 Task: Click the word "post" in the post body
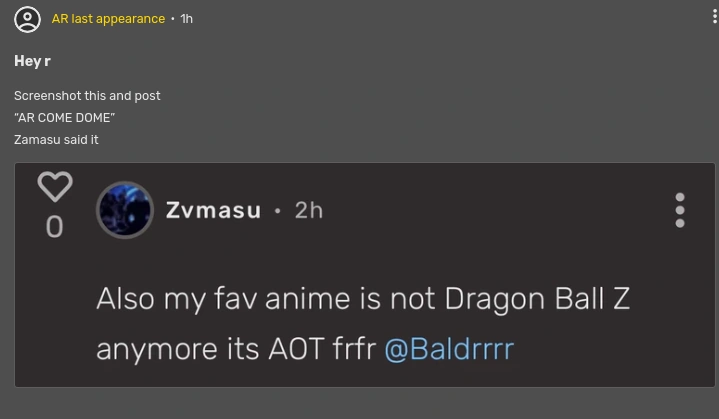148,96
